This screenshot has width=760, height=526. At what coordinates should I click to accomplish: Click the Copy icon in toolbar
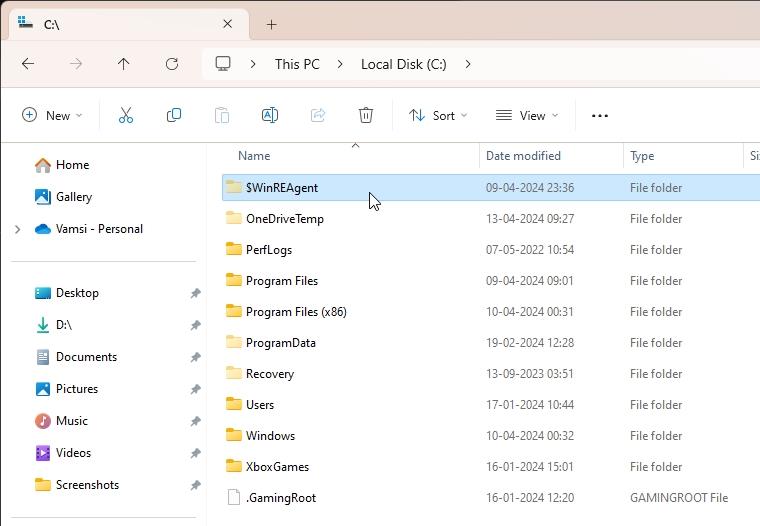[x=174, y=115]
